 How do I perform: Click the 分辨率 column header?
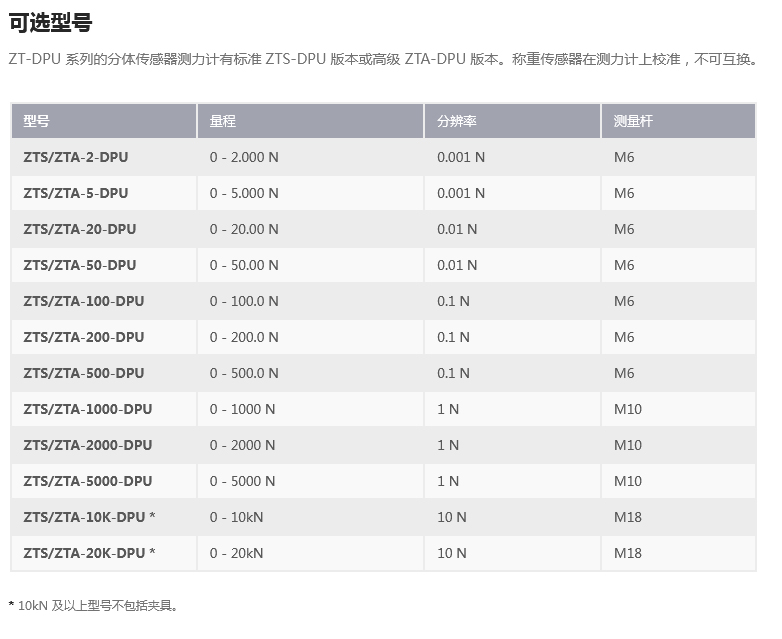tap(512, 121)
